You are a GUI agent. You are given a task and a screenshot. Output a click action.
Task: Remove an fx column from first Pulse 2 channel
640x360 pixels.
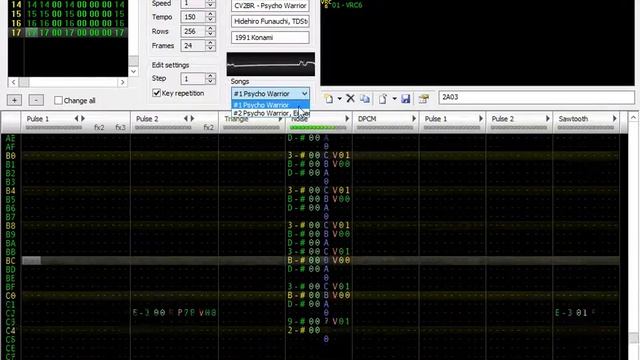(x=186, y=118)
